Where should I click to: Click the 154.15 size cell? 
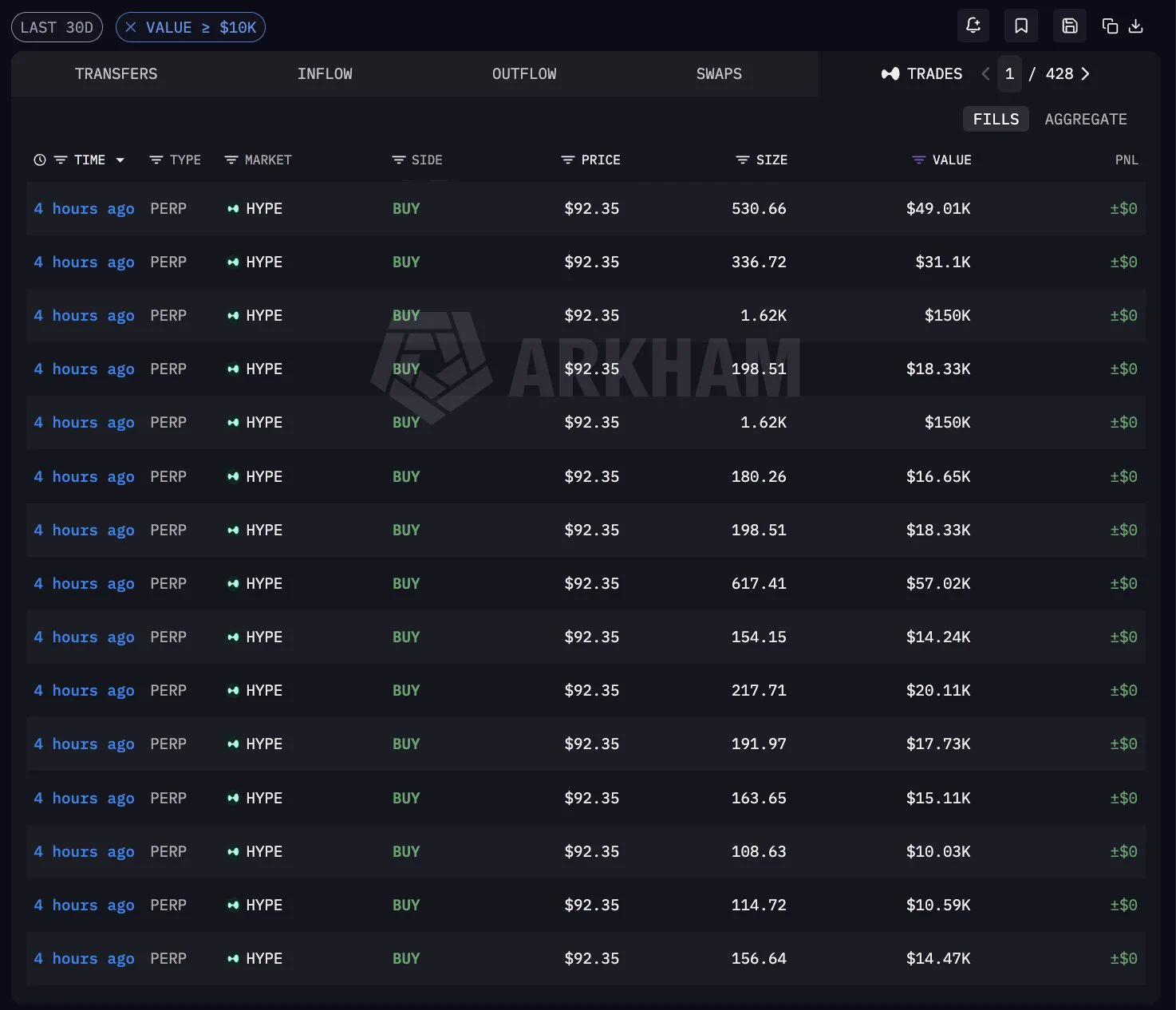[759, 637]
